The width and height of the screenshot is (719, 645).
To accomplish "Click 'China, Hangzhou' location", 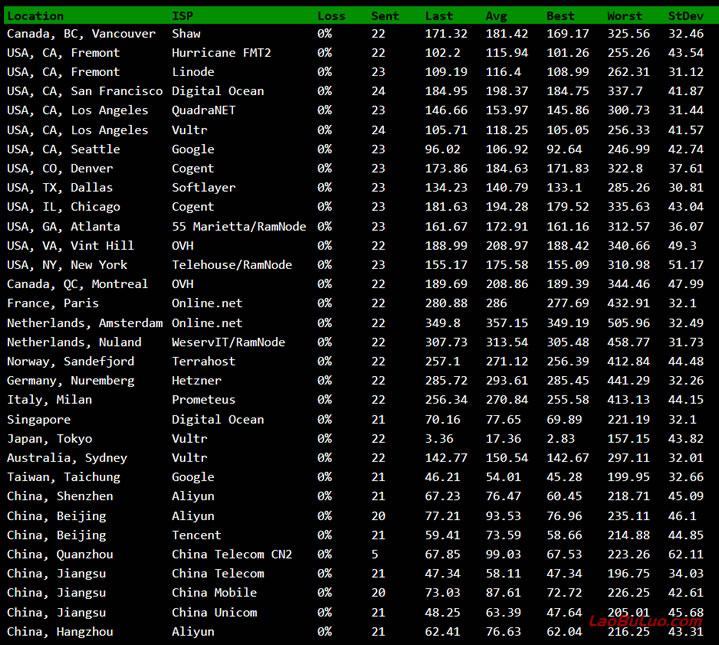I will click(60, 632).
